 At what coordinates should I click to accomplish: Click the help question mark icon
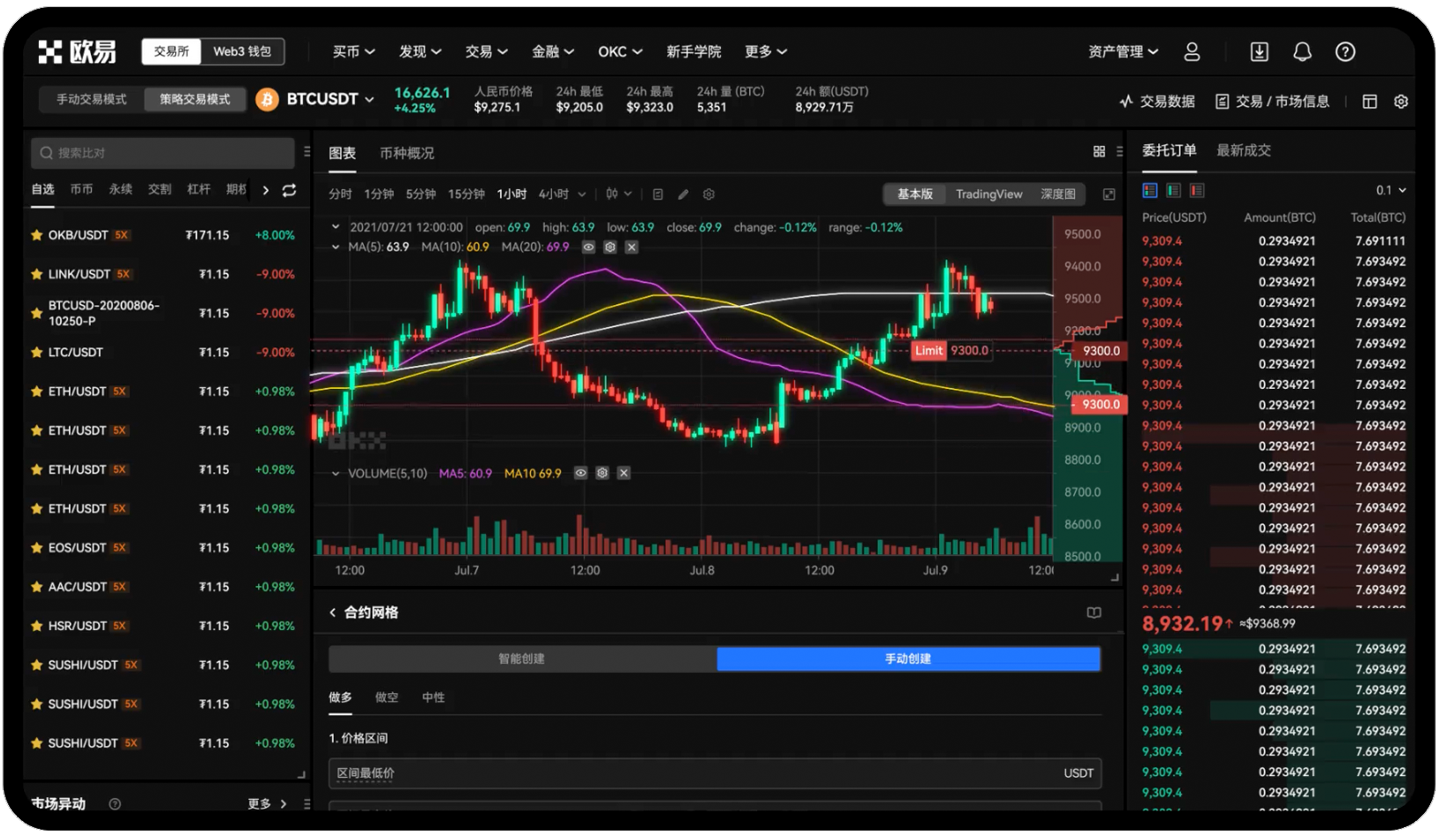pyautogui.click(x=1345, y=52)
